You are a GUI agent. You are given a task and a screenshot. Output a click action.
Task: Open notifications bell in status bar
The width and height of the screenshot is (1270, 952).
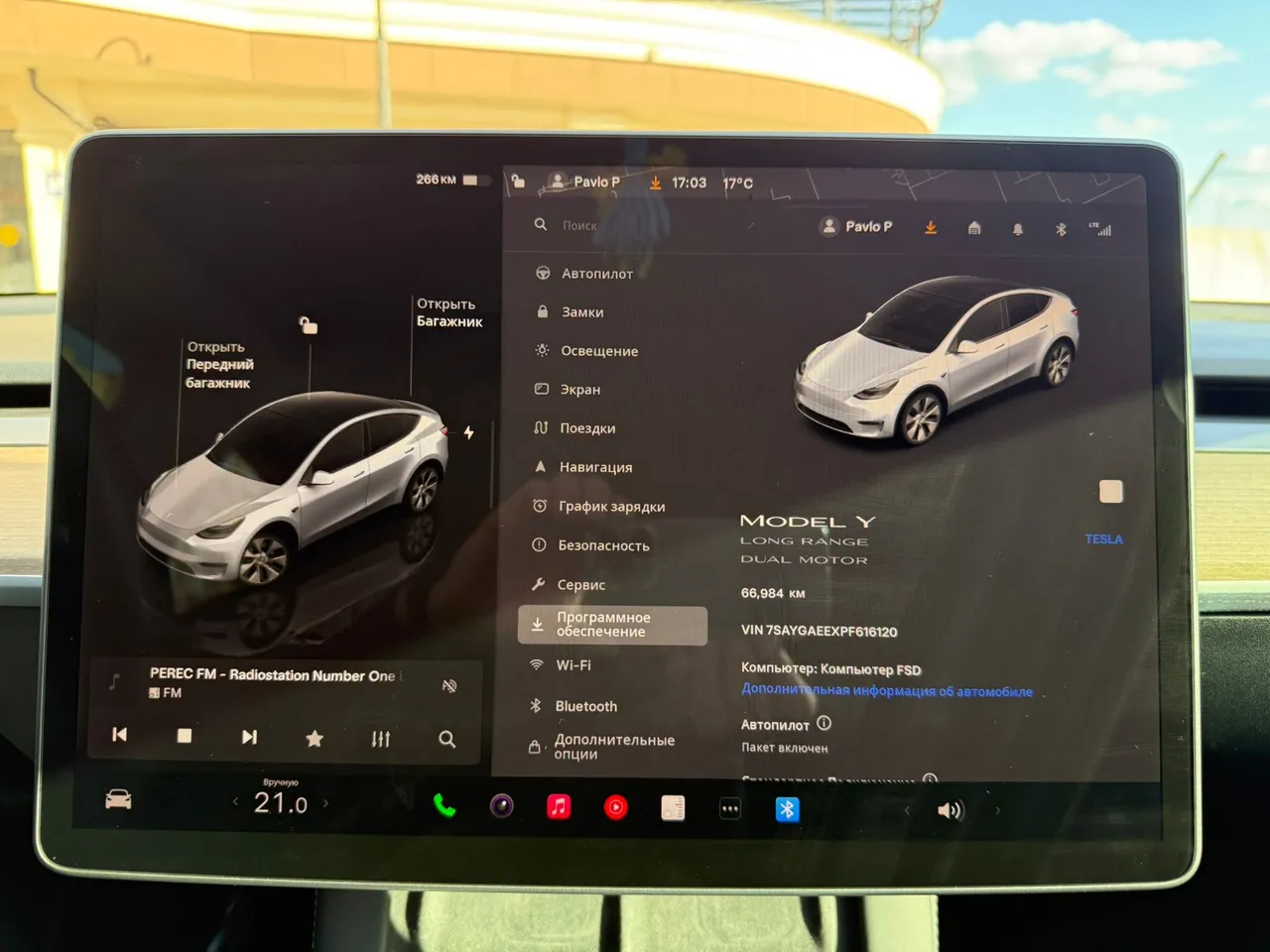pyautogui.click(x=1017, y=227)
